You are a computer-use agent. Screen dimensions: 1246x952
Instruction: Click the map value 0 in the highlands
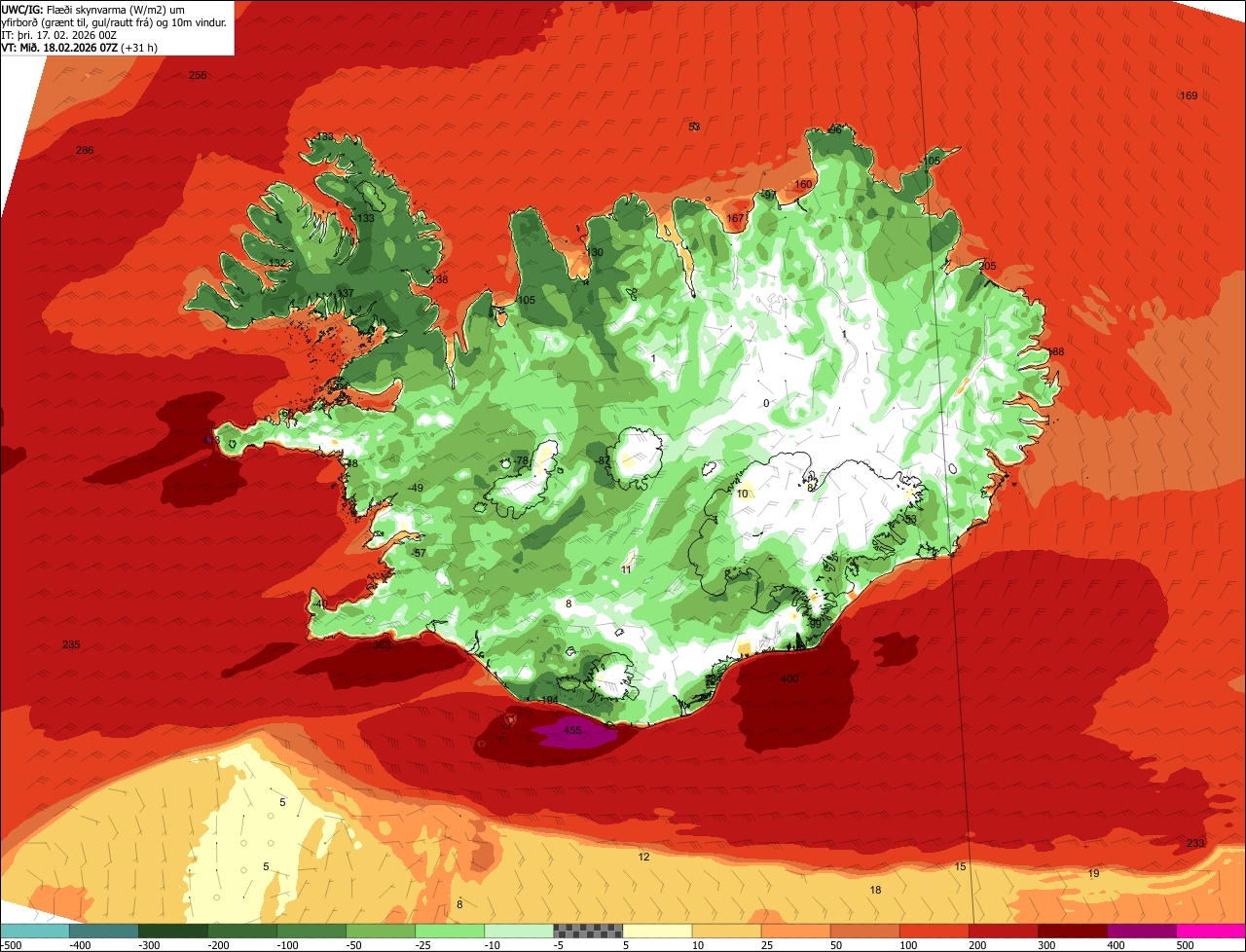click(x=766, y=403)
